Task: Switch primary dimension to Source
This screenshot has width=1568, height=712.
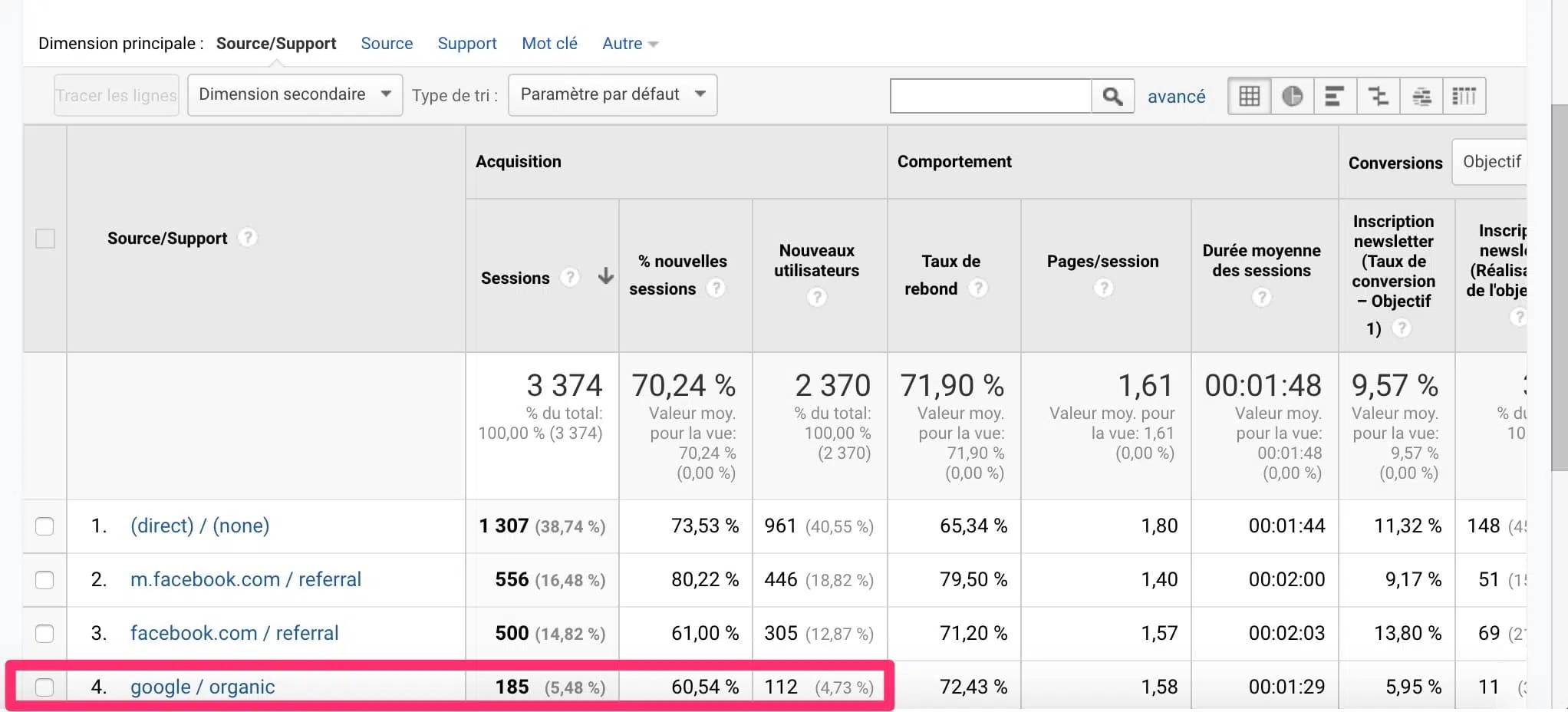Action: tap(387, 44)
